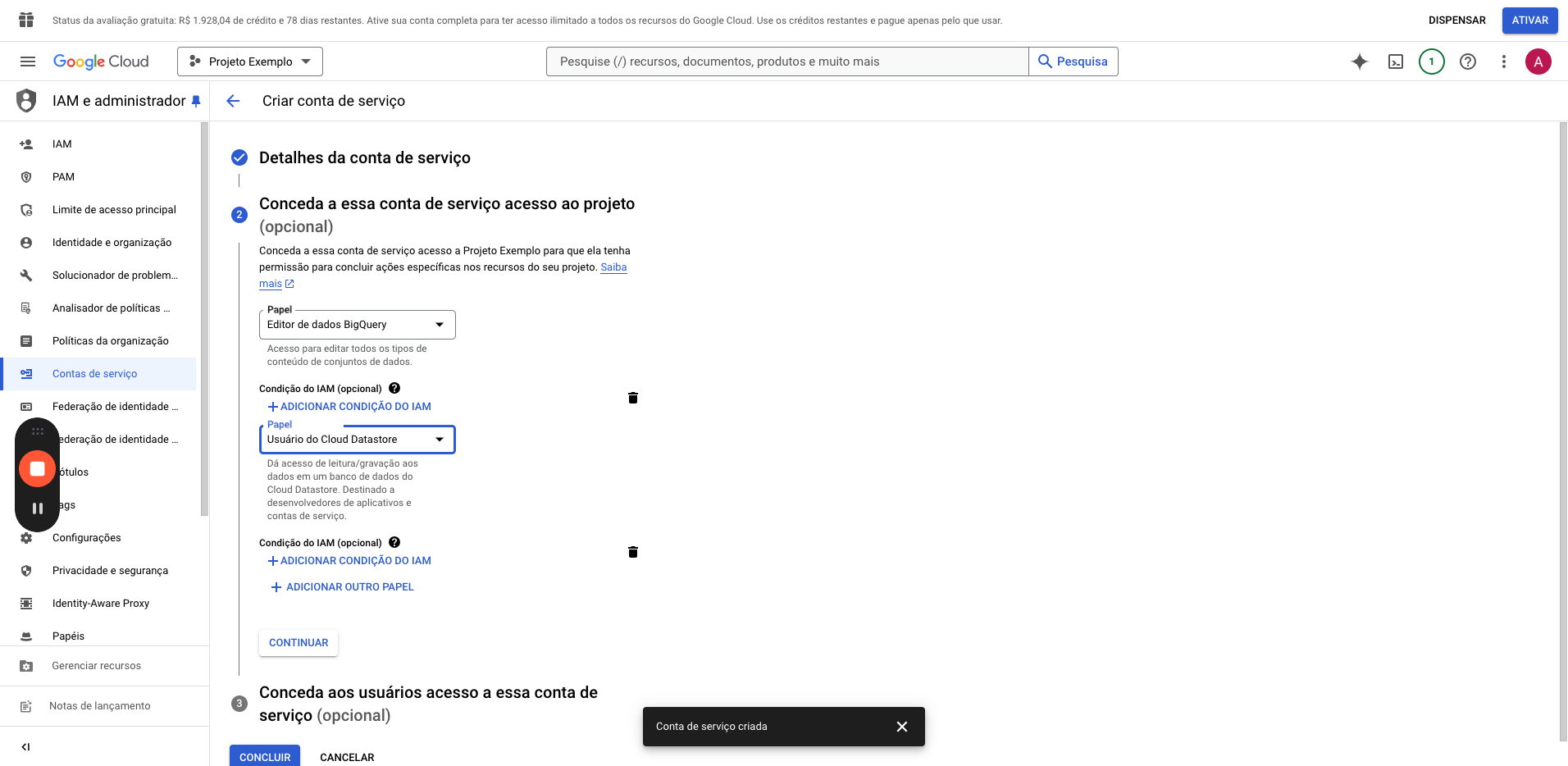
Task: Open Gemini AI assistant sparkle icon
Action: (x=1360, y=62)
